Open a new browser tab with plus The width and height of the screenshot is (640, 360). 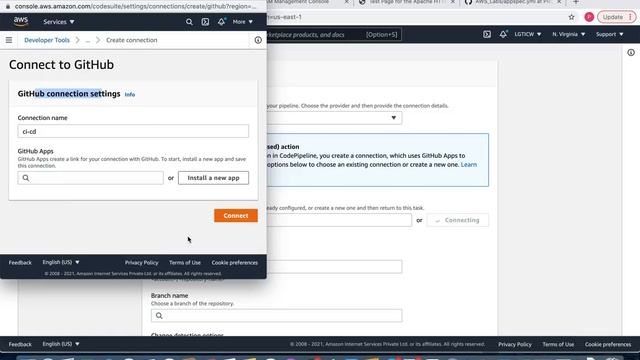click(576, 2)
